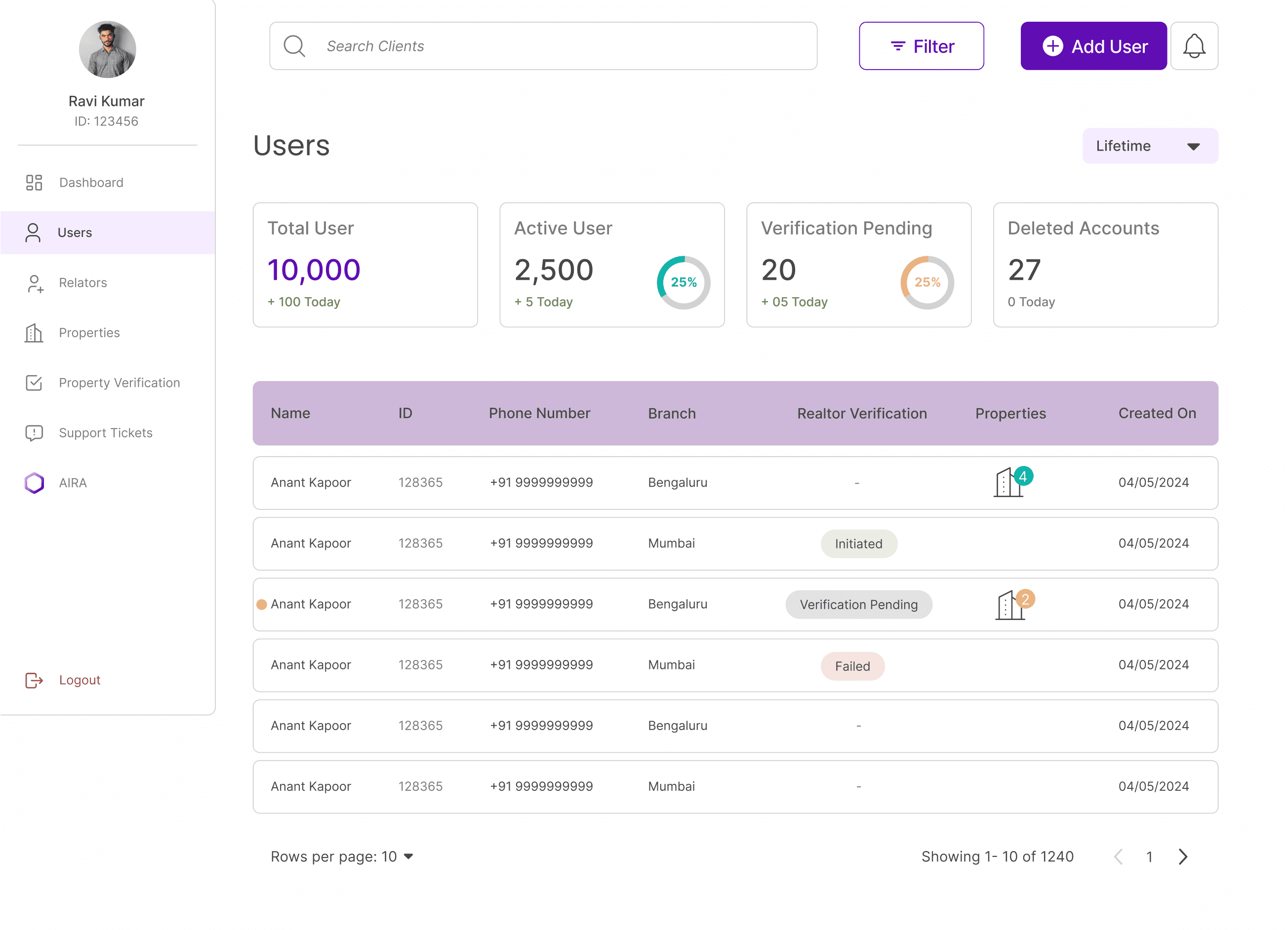Image resolution: width=1288 pixels, height=930 pixels.
Task: Click the Active User 25% progress ring
Action: (x=683, y=282)
